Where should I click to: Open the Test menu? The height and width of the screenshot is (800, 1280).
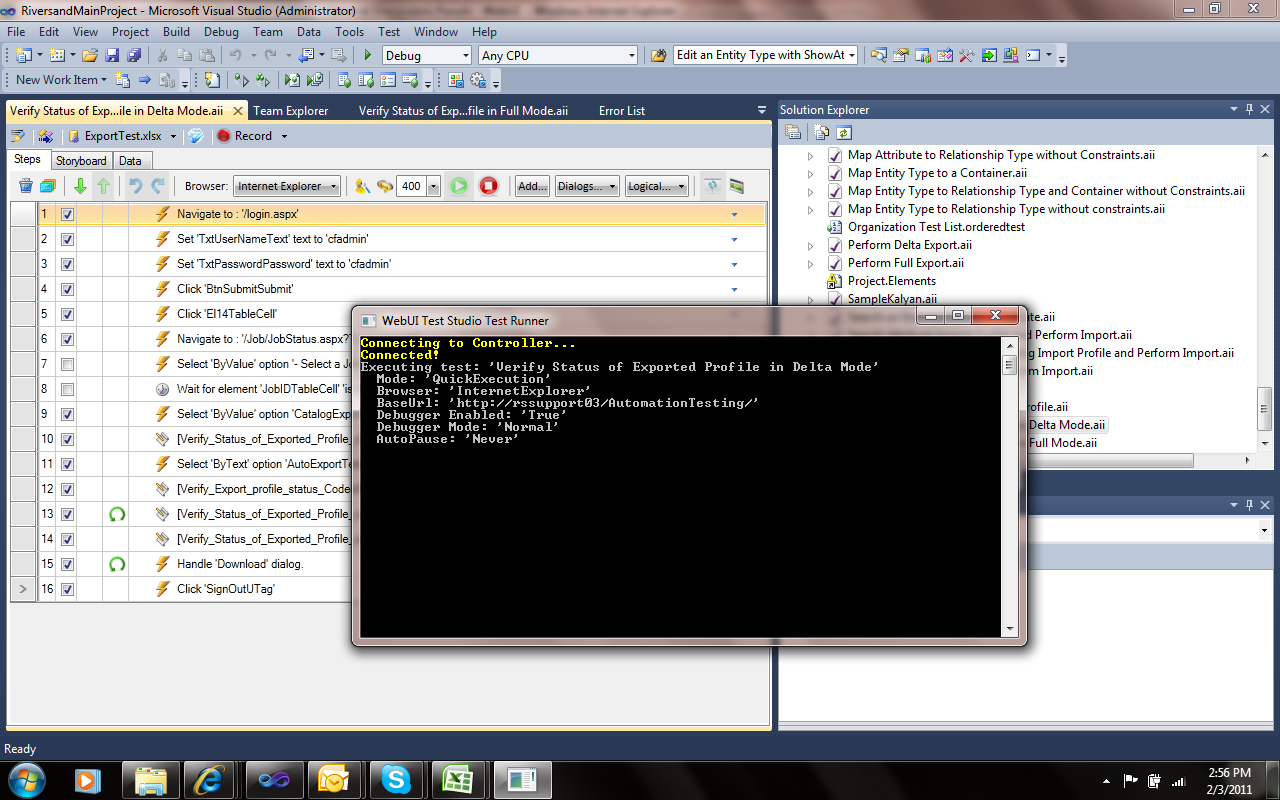(x=389, y=32)
